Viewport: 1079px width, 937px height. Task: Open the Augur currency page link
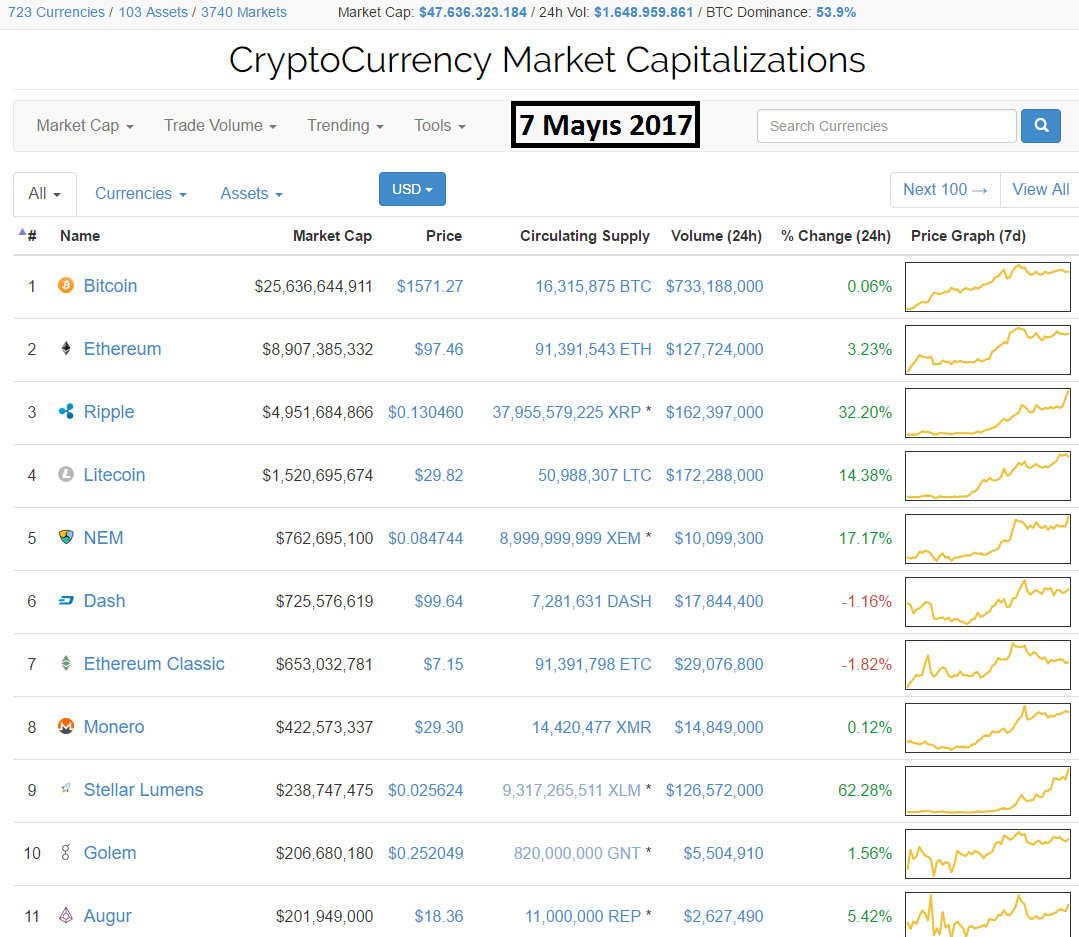(107, 916)
